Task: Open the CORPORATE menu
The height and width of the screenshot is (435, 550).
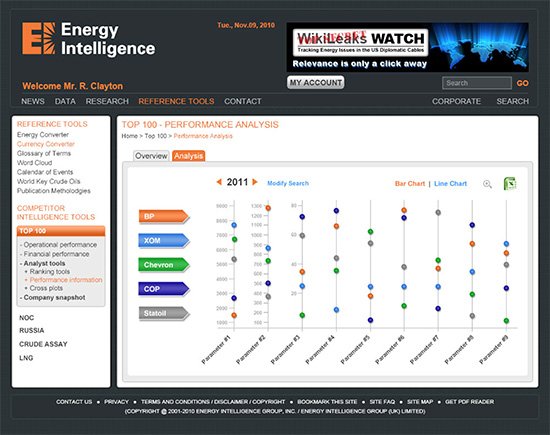Action: tap(456, 101)
